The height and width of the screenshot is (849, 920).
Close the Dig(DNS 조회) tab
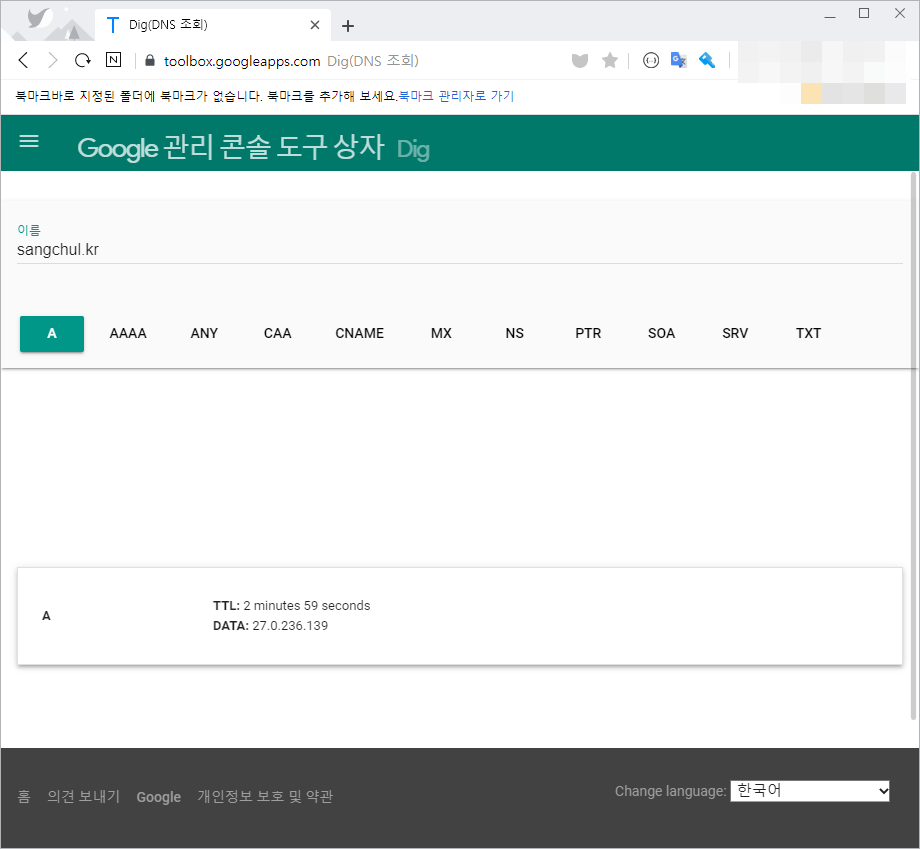[x=315, y=25]
